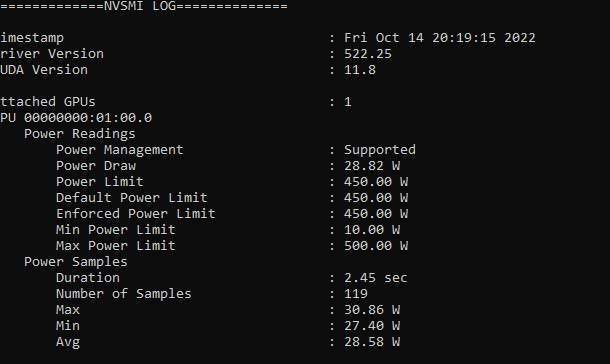610x364 pixels.
Task: Click the Power Draw 28.82 W value
Action: point(372,166)
